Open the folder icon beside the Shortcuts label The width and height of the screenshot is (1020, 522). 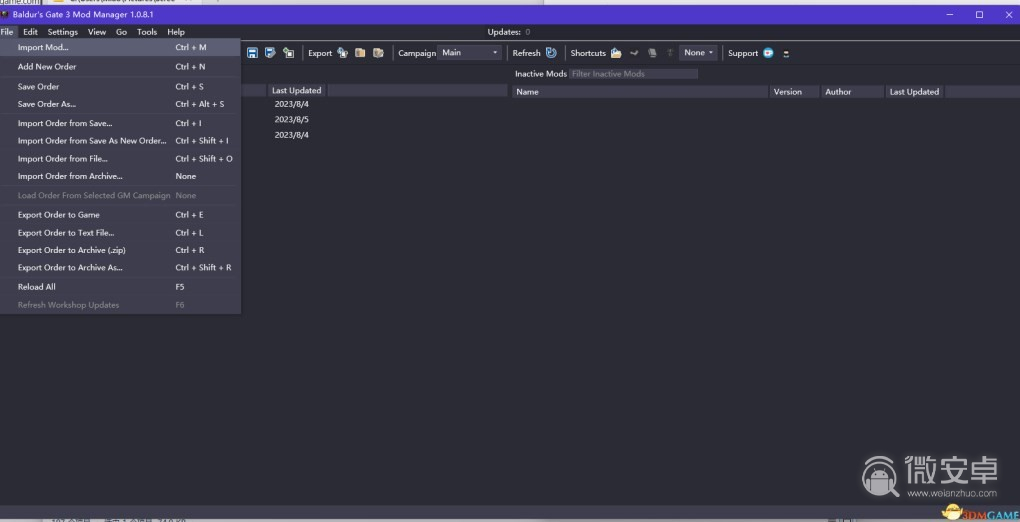coord(616,53)
